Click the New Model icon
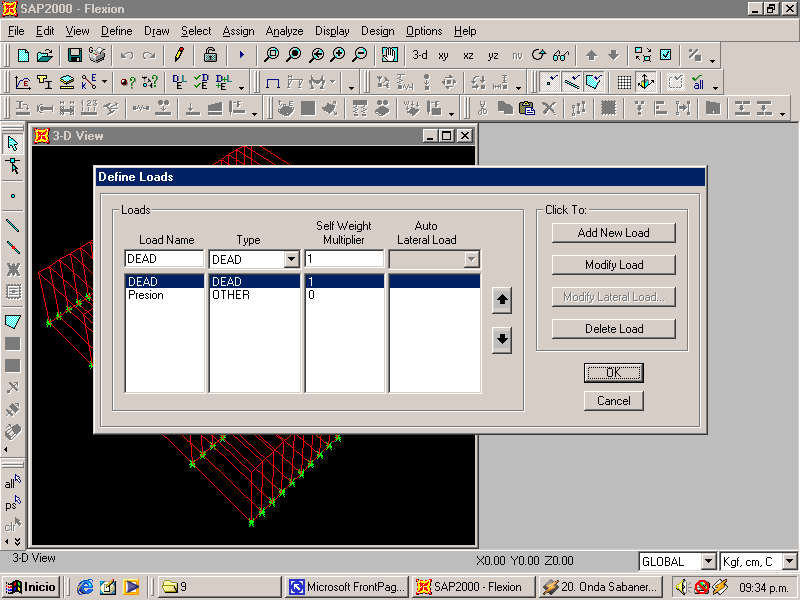The image size is (800, 600). click(x=23, y=55)
